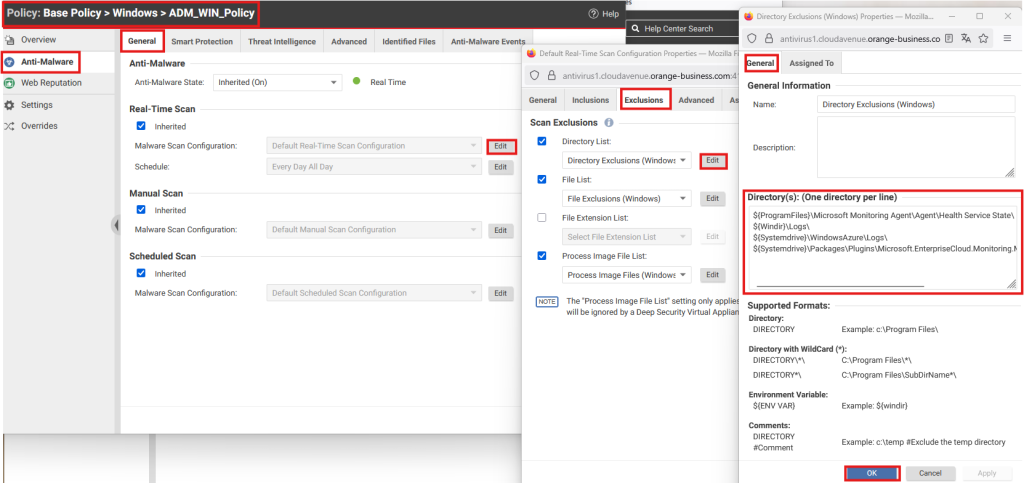Click into the Description text area
Image resolution: width=1024 pixels, height=483 pixels.
pos(915,147)
